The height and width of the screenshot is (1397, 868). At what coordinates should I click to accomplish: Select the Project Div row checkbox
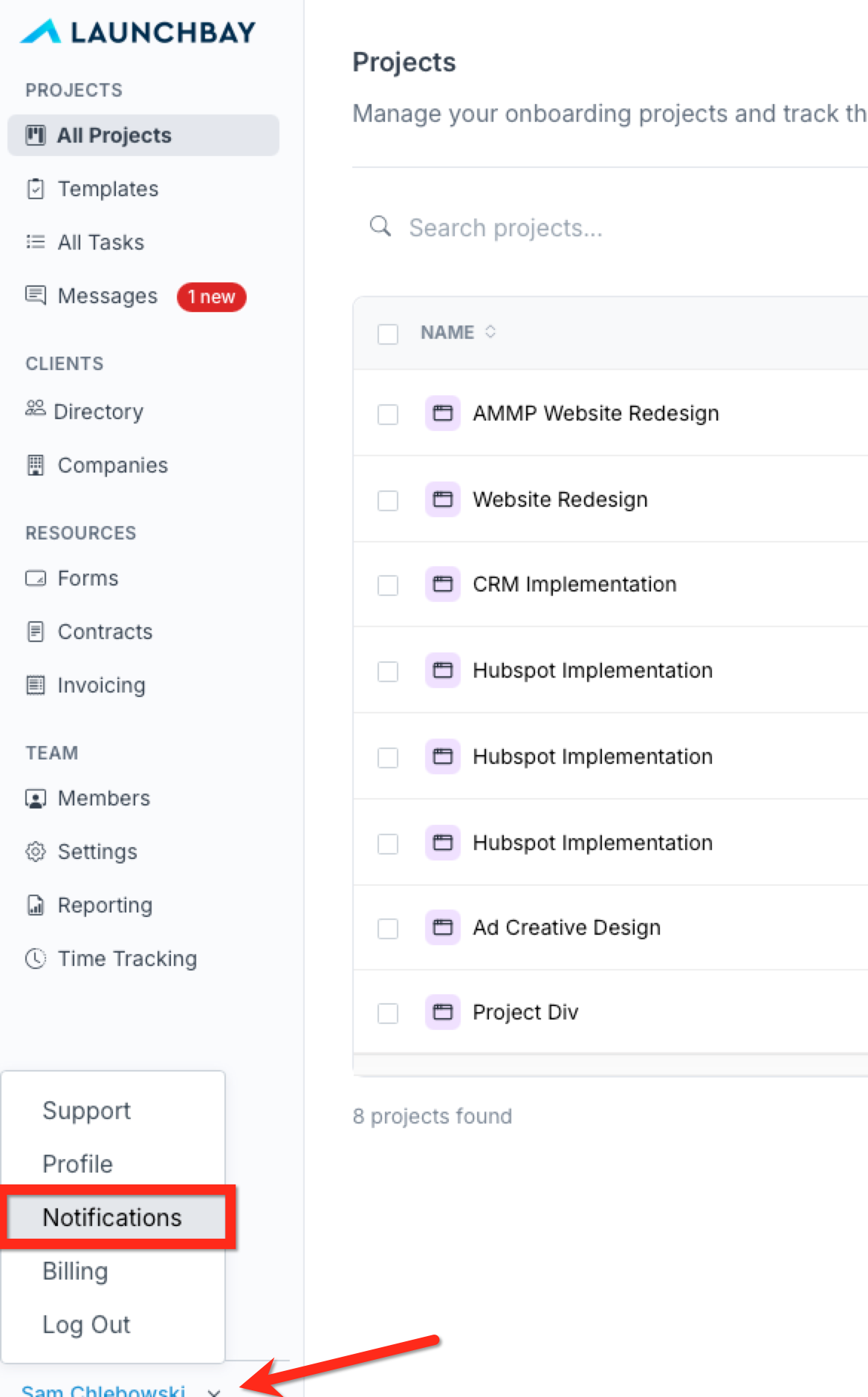[x=388, y=1014]
